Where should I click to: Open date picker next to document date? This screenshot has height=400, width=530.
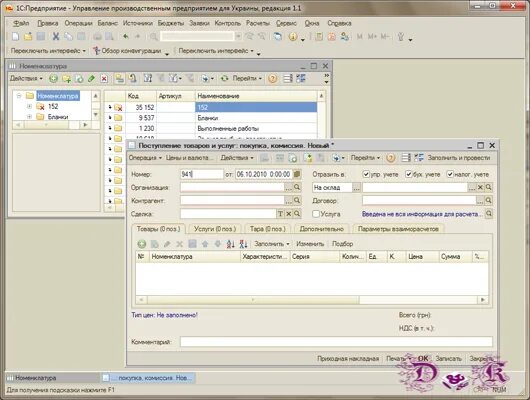(x=297, y=174)
